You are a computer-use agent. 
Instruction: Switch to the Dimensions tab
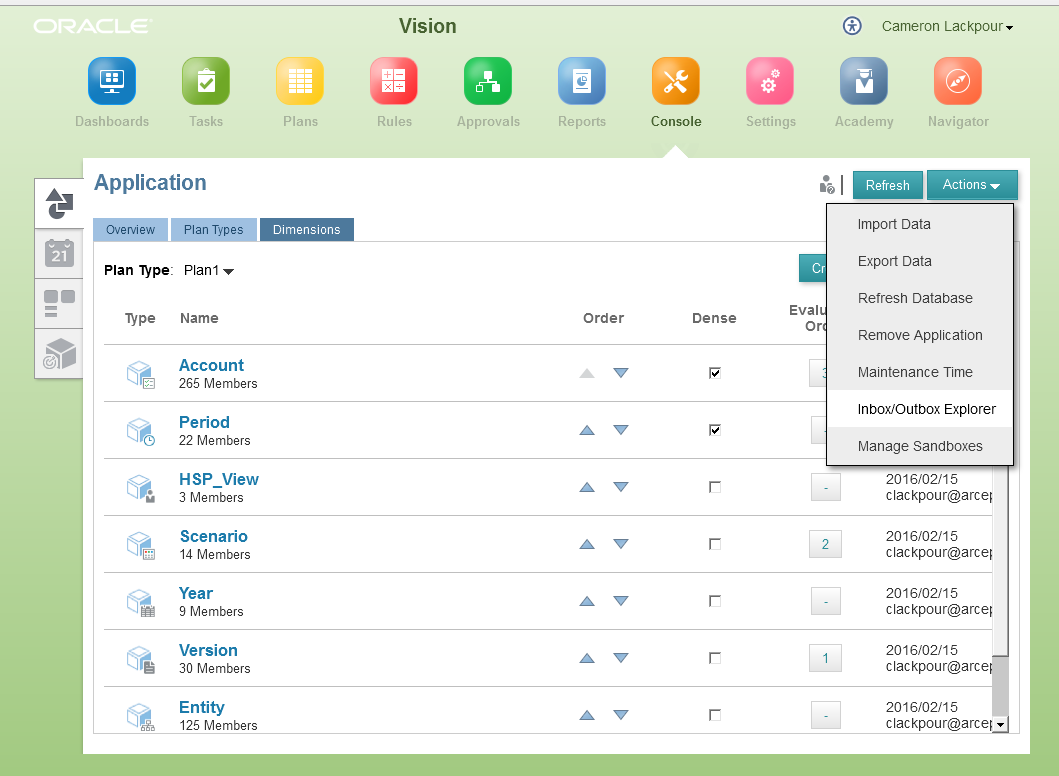coord(307,230)
